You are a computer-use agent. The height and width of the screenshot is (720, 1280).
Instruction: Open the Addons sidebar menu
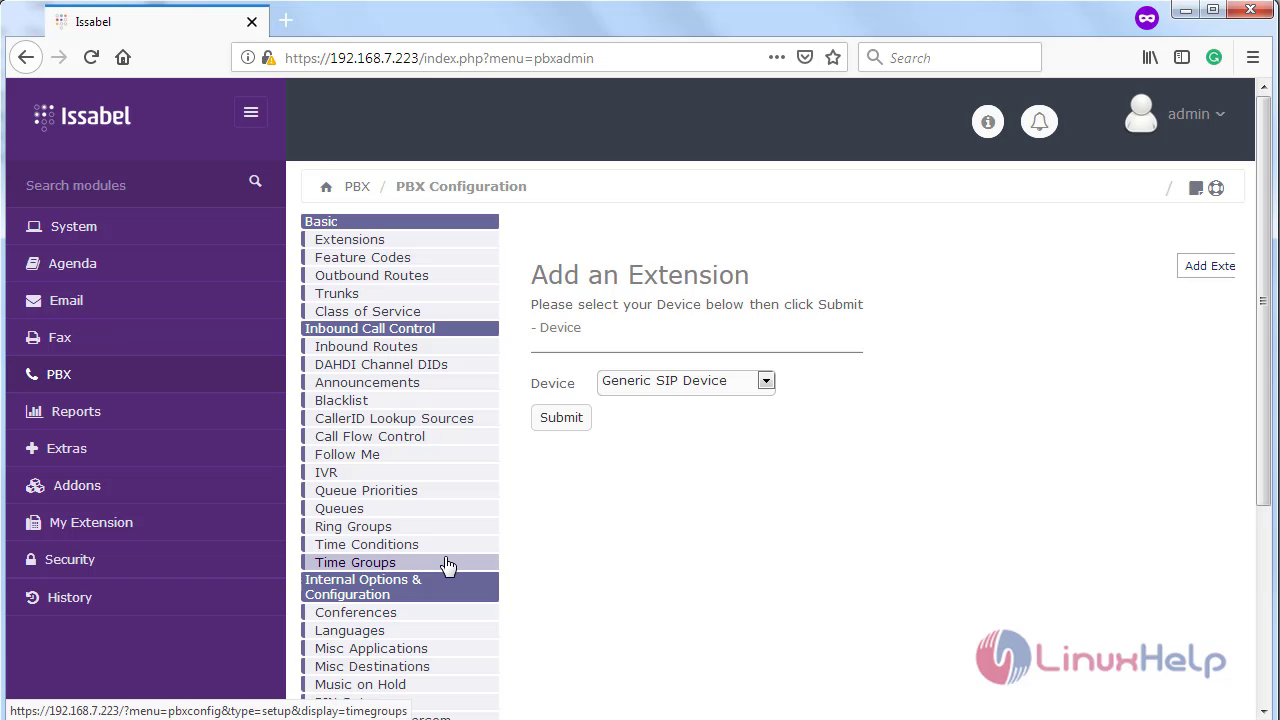pos(146,485)
